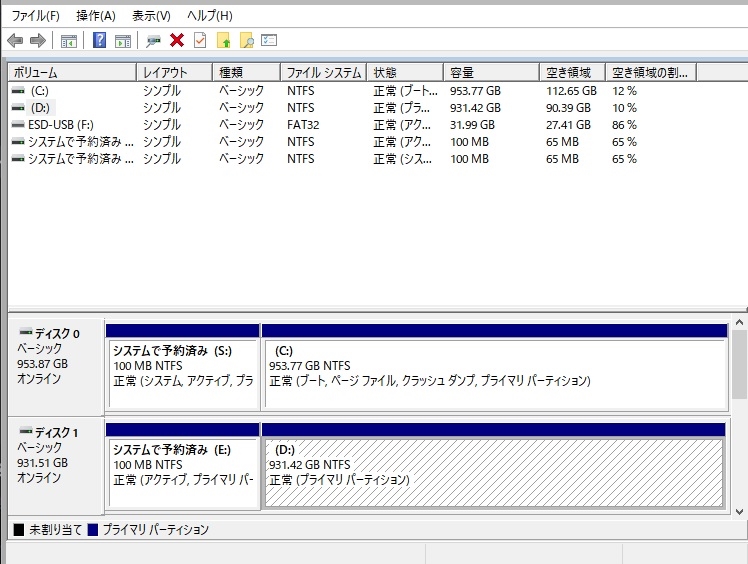748x564 pixels.
Task: Click the 90.39 GB free space cell
Action: tap(569, 108)
